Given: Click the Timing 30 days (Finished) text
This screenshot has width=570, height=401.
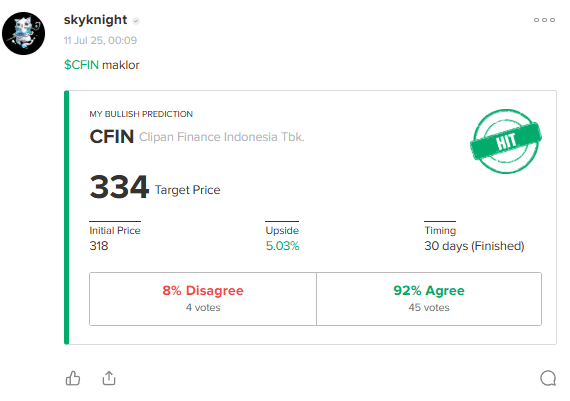Looking at the screenshot, I should point(474,246).
